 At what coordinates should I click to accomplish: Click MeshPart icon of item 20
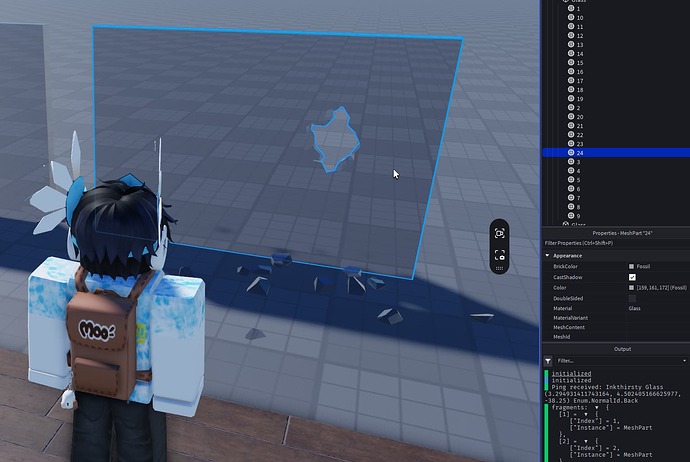[571, 117]
